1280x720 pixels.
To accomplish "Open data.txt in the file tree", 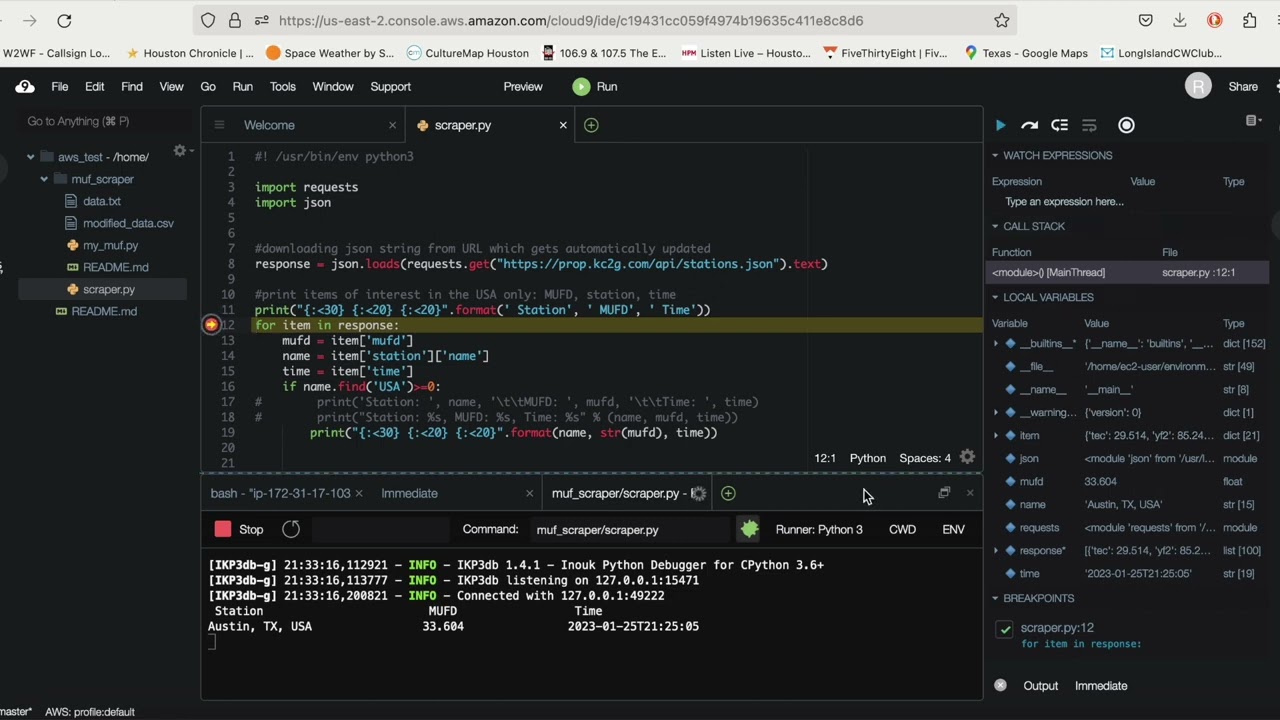I will pyautogui.click(x=101, y=201).
